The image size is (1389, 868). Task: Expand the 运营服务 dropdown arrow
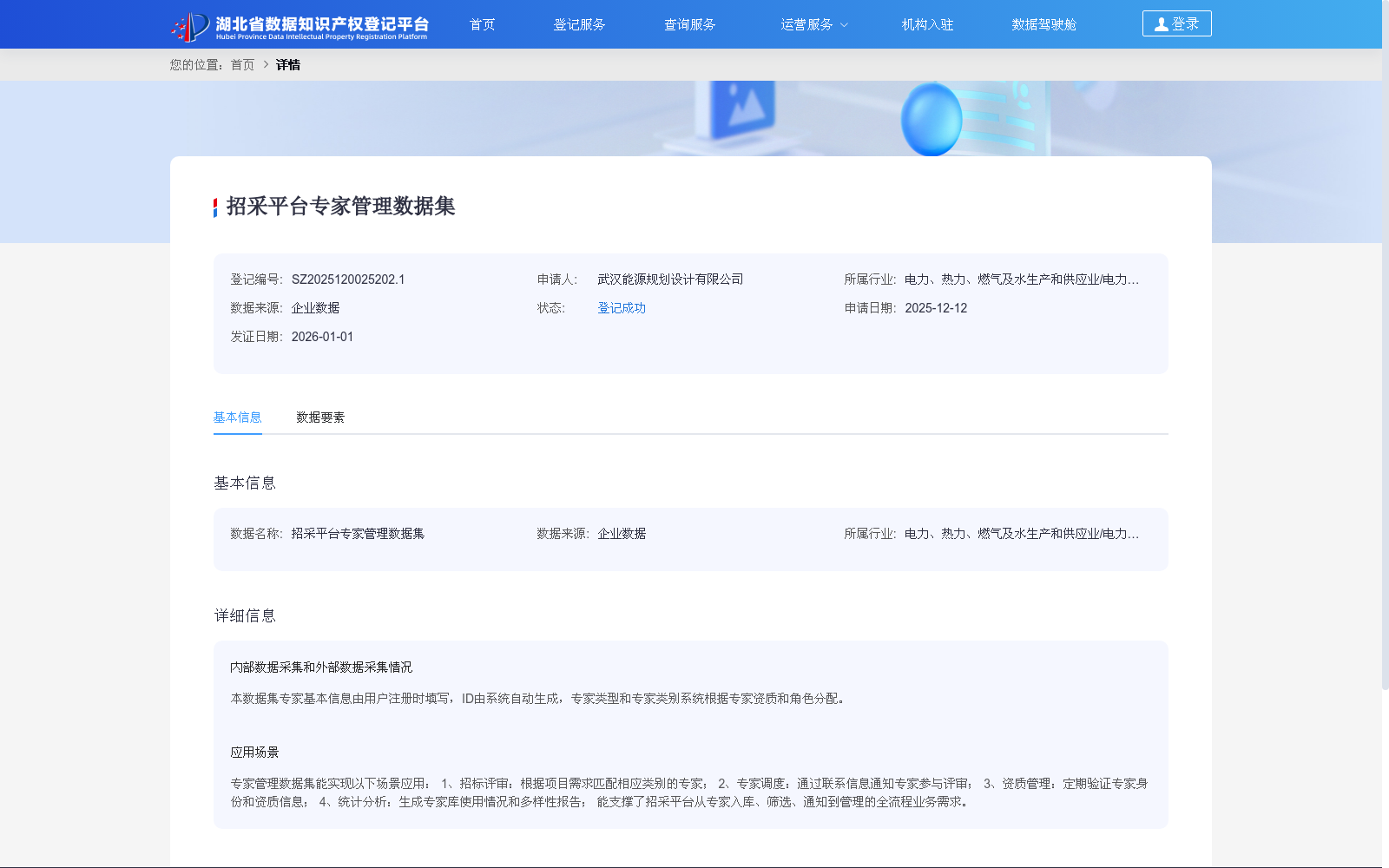coord(844,25)
